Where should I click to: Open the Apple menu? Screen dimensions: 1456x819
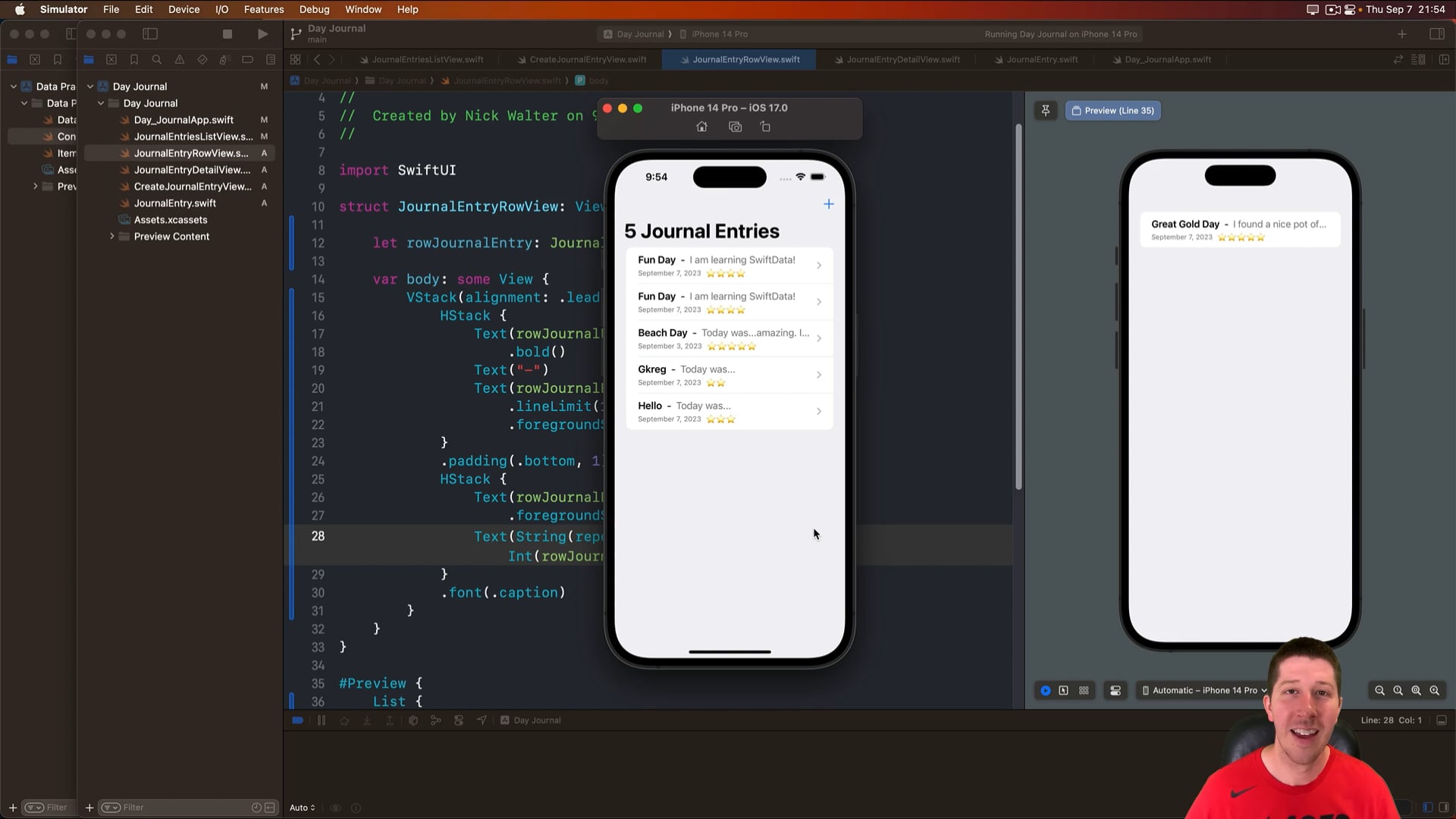click(x=20, y=10)
